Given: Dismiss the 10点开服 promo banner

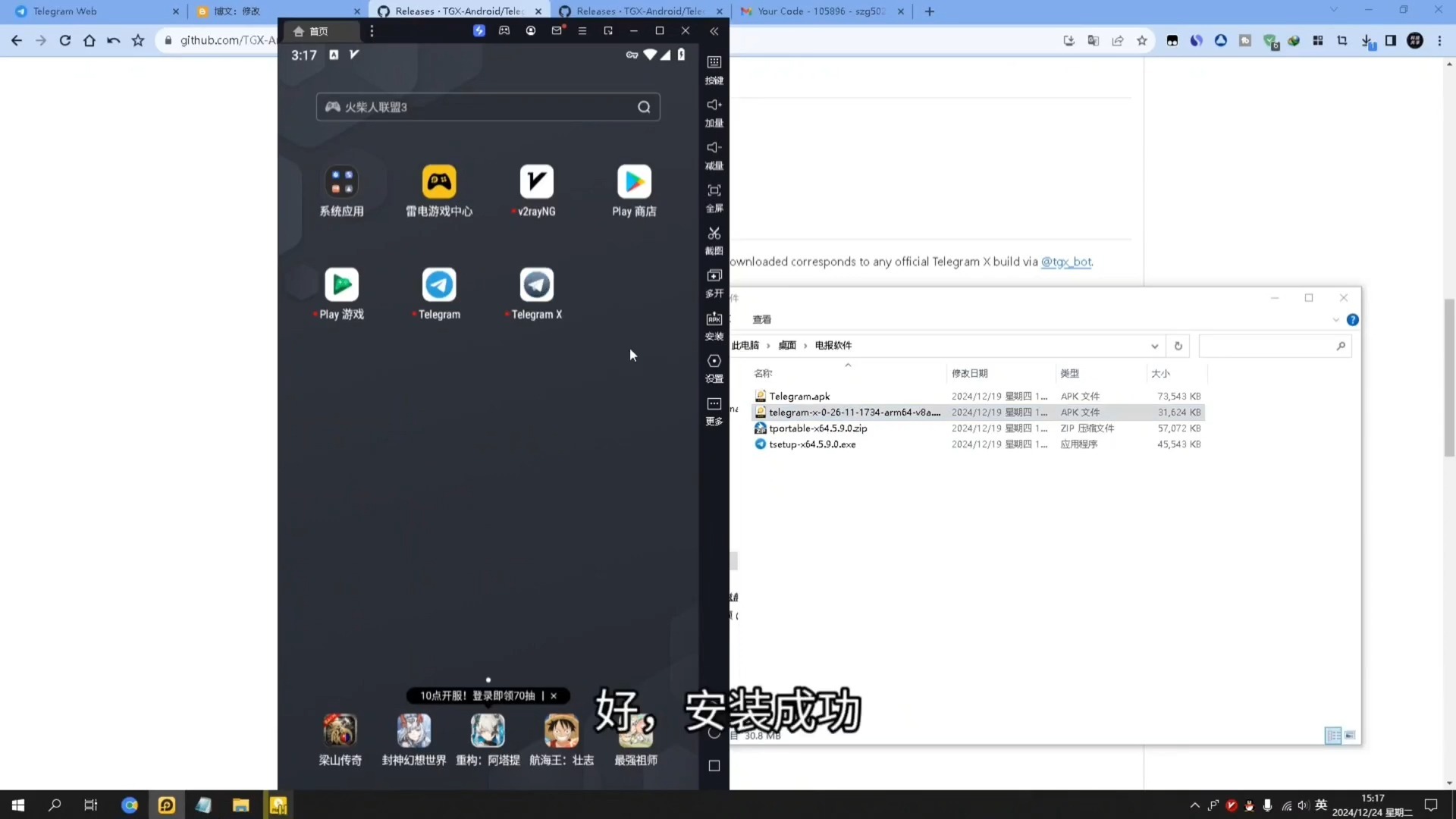Looking at the screenshot, I should pyautogui.click(x=554, y=695).
